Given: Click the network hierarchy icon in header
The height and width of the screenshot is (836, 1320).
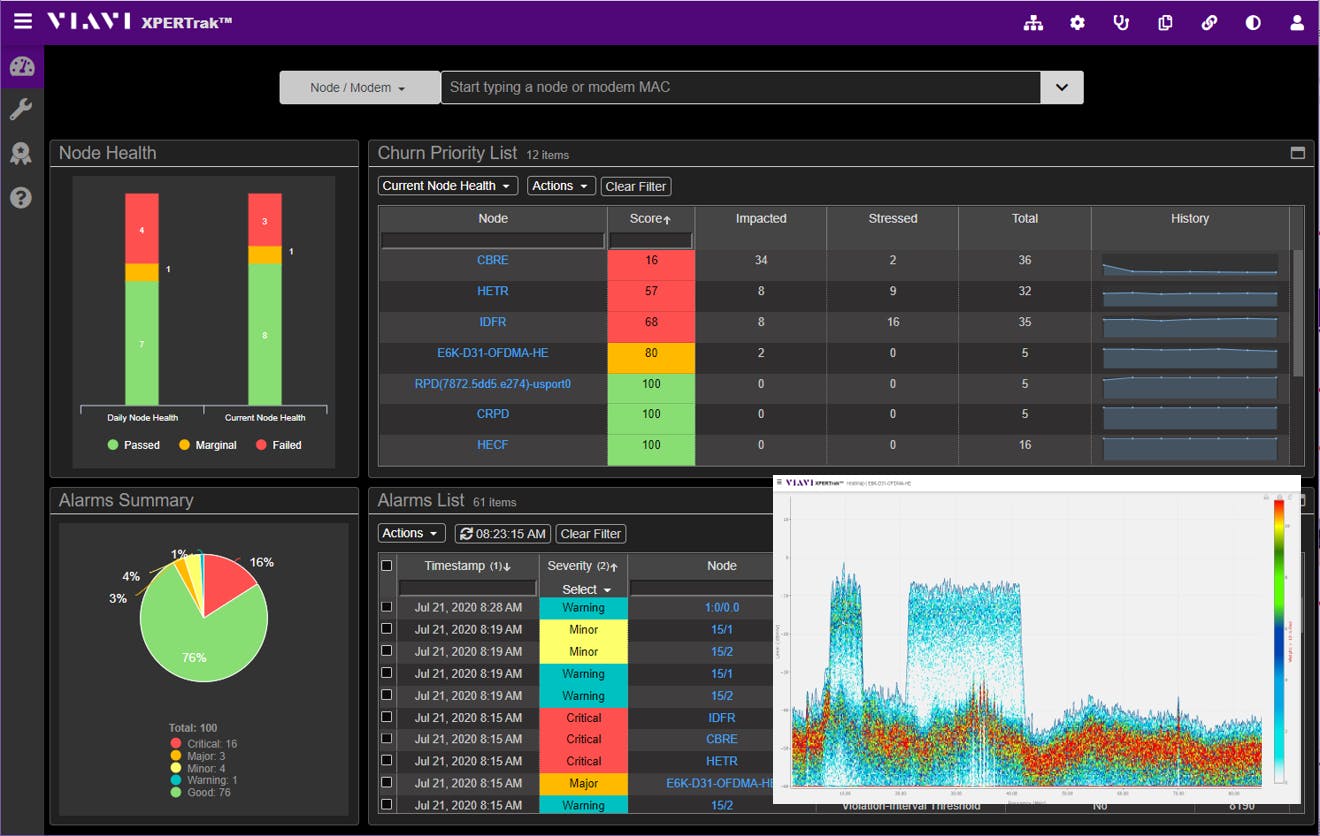Looking at the screenshot, I should pyautogui.click(x=1033, y=22).
